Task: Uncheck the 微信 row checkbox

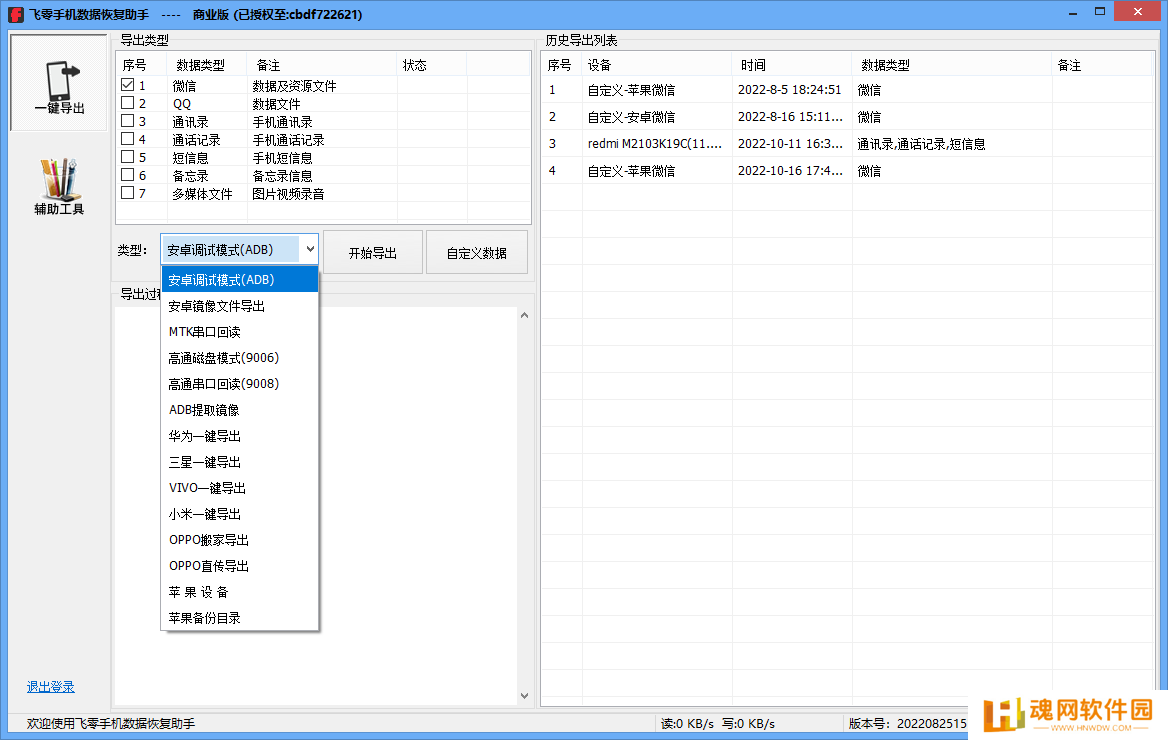Action: tap(127, 85)
